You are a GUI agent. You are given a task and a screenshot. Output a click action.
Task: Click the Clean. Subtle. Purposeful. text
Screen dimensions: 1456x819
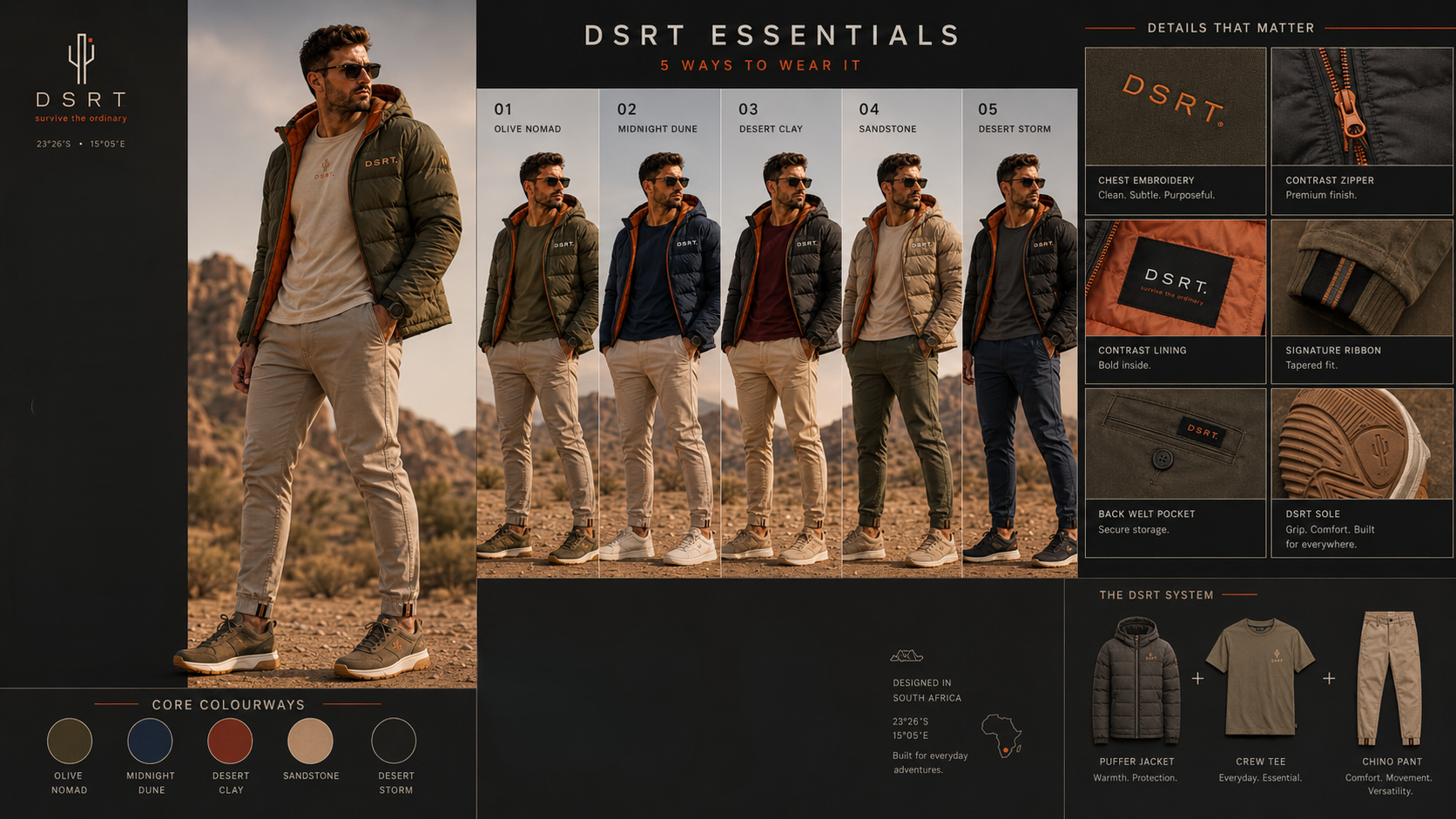tap(1156, 195)
